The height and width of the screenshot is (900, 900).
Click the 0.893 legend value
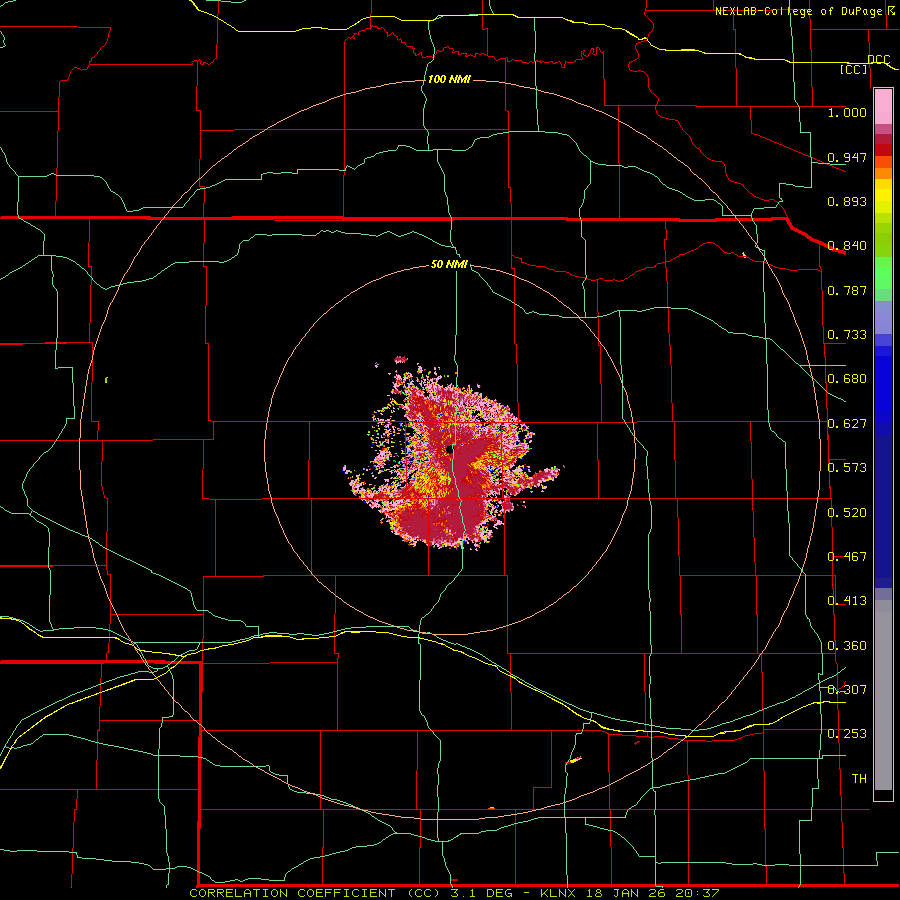click(x=847, y=201)
